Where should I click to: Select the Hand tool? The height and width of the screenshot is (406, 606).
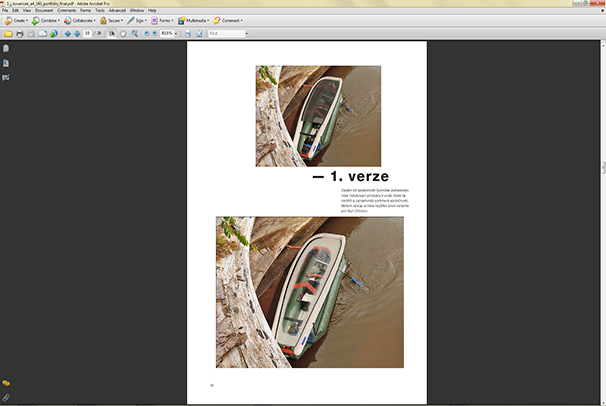(x=123, y=33)
